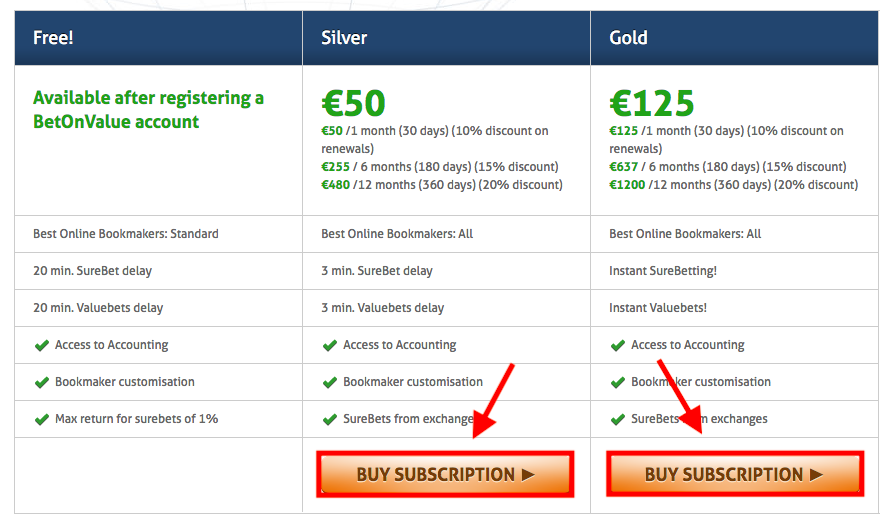Click Available after registering a BetOnValue account
This screenshot has width=894, height=529.
point(148,109)
